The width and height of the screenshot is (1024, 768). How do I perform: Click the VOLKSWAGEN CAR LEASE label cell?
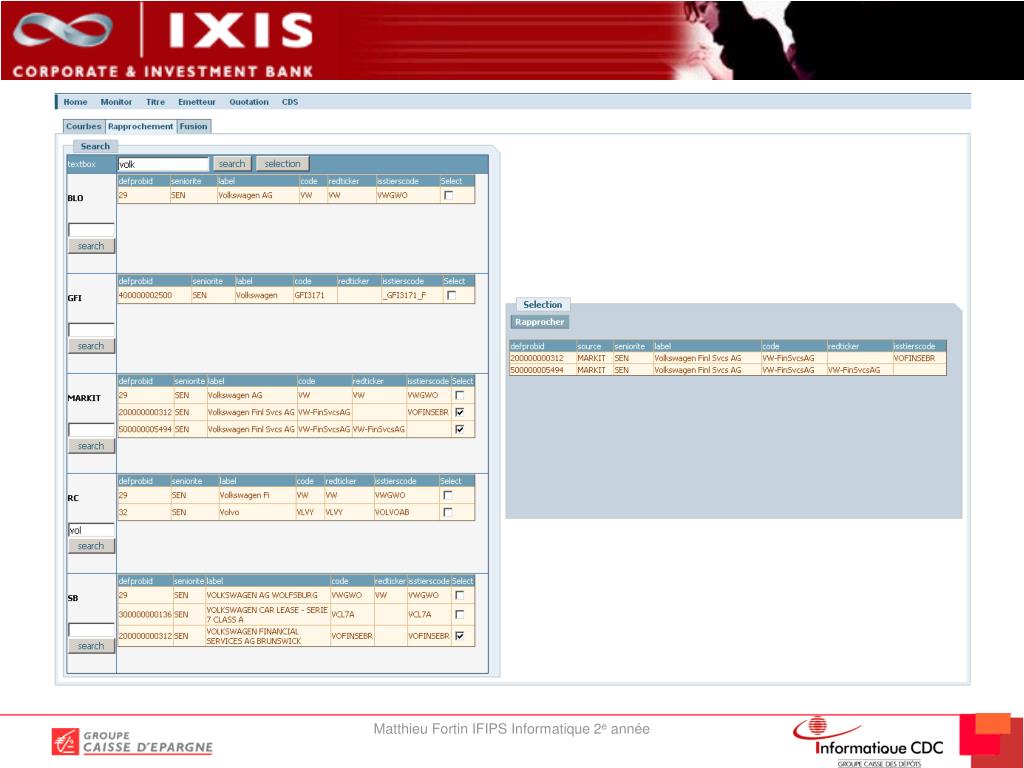[267, 615]
